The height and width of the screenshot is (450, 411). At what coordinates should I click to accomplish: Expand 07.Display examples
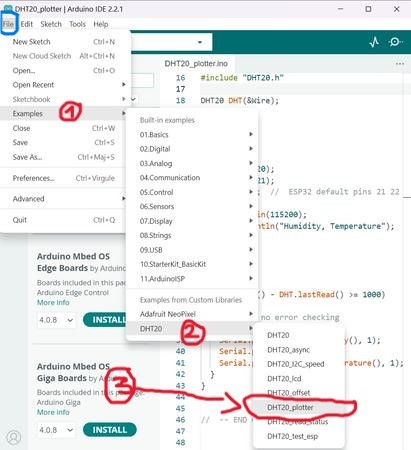[192, 221]
